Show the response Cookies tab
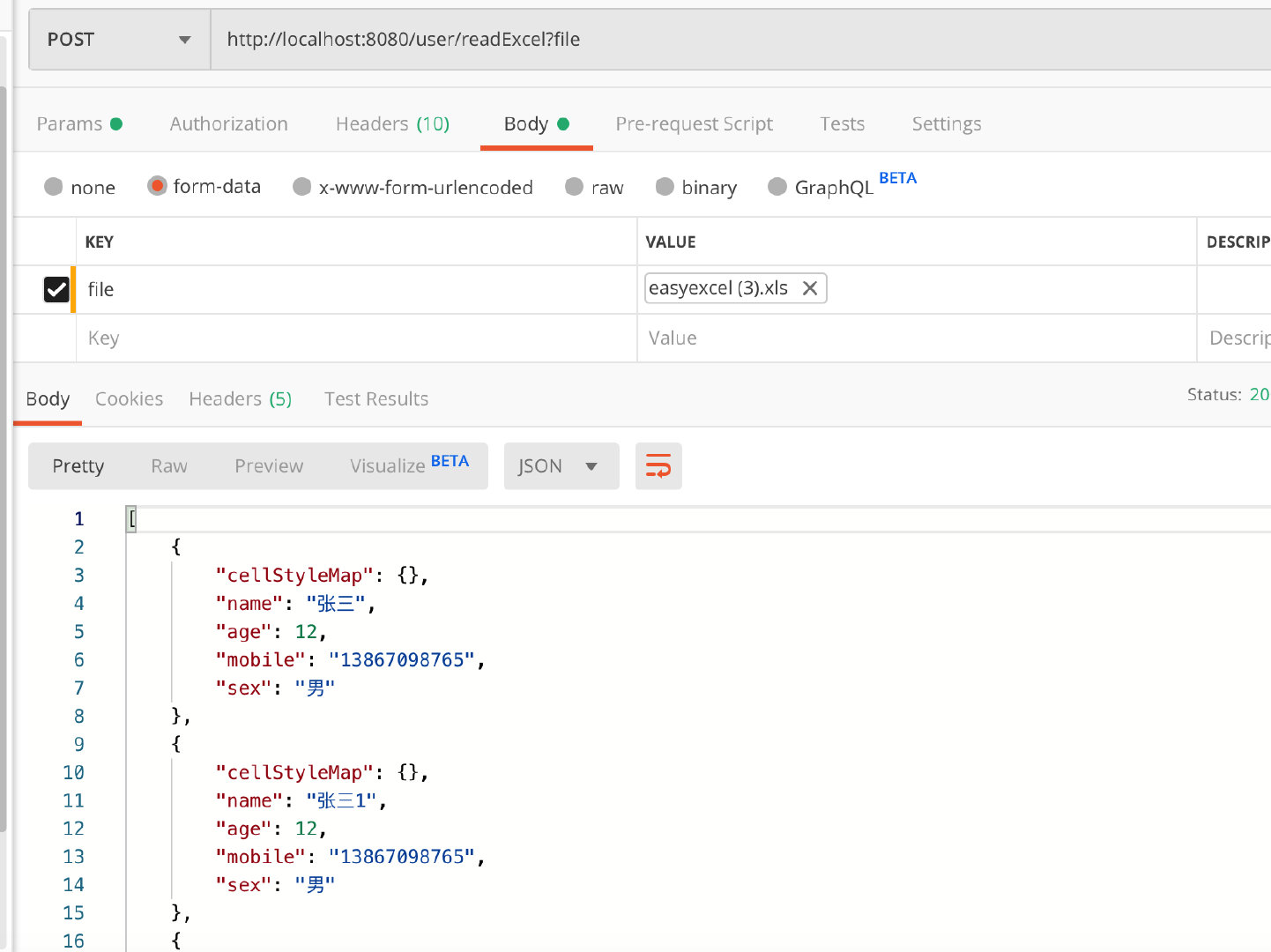Image resolution: width=1271 pixels, height=952 pixels. 129,399
